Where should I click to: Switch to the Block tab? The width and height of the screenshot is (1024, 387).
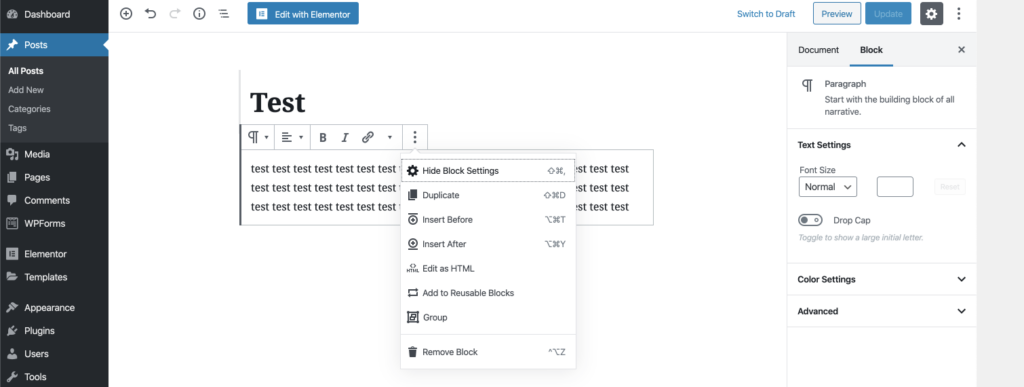coord(871,50)
